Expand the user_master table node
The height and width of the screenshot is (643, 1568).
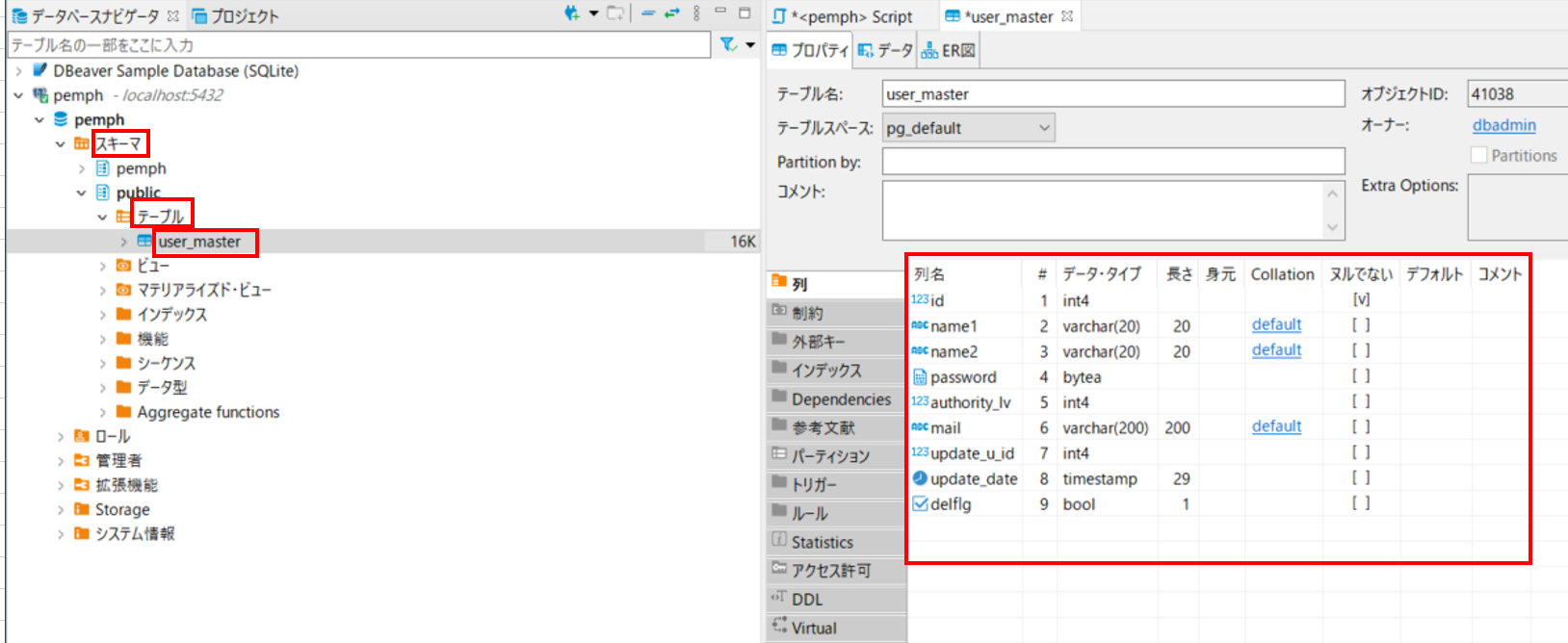pyautogui.click(x=123, y=242)
